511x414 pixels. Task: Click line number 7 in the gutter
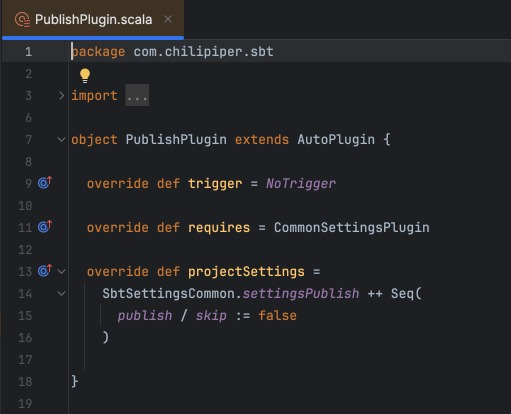click(29, 140)
